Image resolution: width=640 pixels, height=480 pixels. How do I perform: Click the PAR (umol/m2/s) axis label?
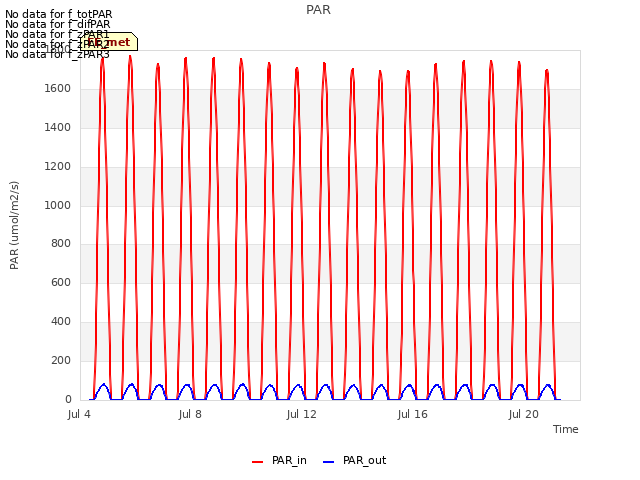[14, 225]
